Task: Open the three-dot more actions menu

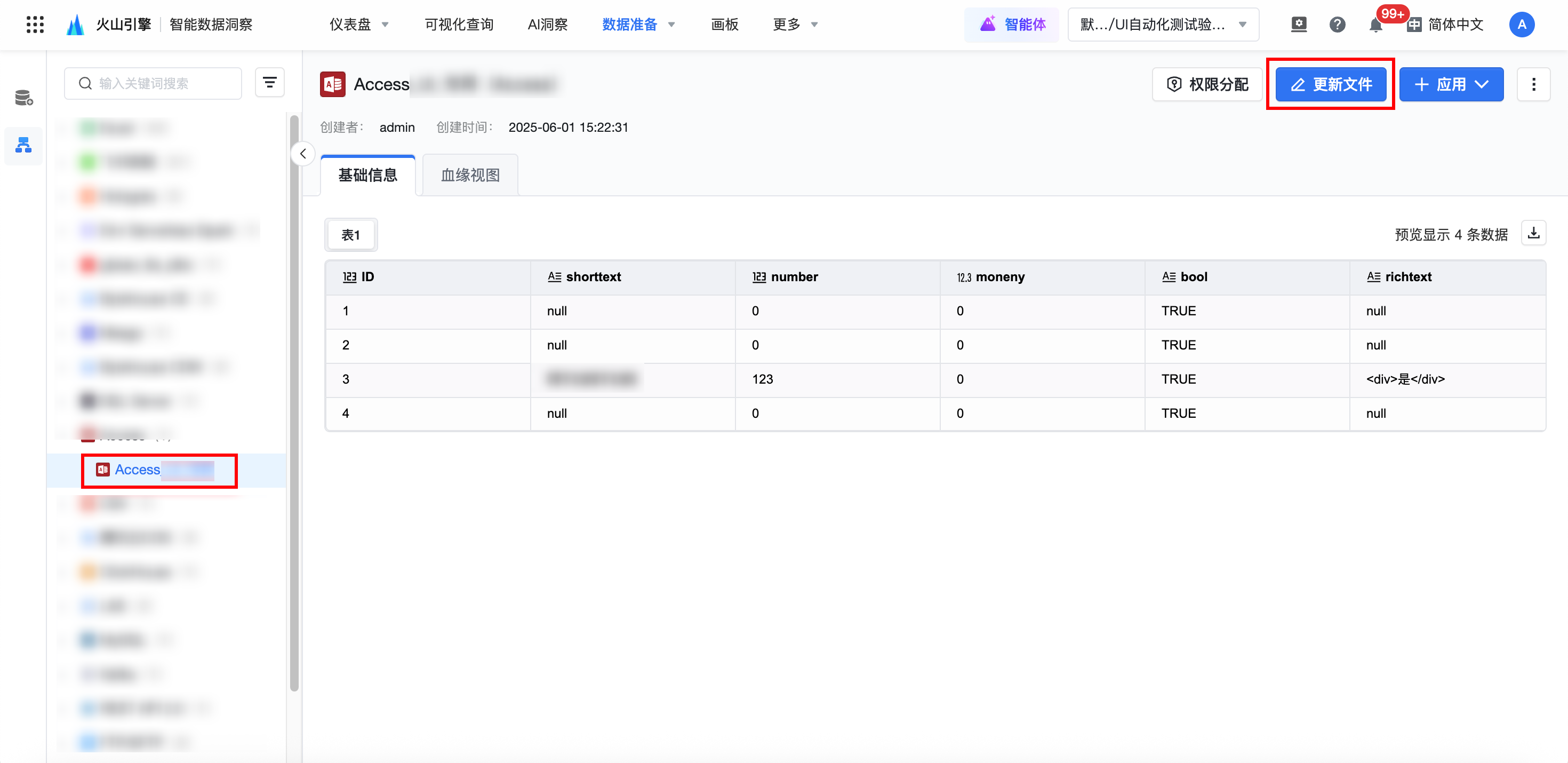Action: pyautogui.click(x=1533, y=84)
